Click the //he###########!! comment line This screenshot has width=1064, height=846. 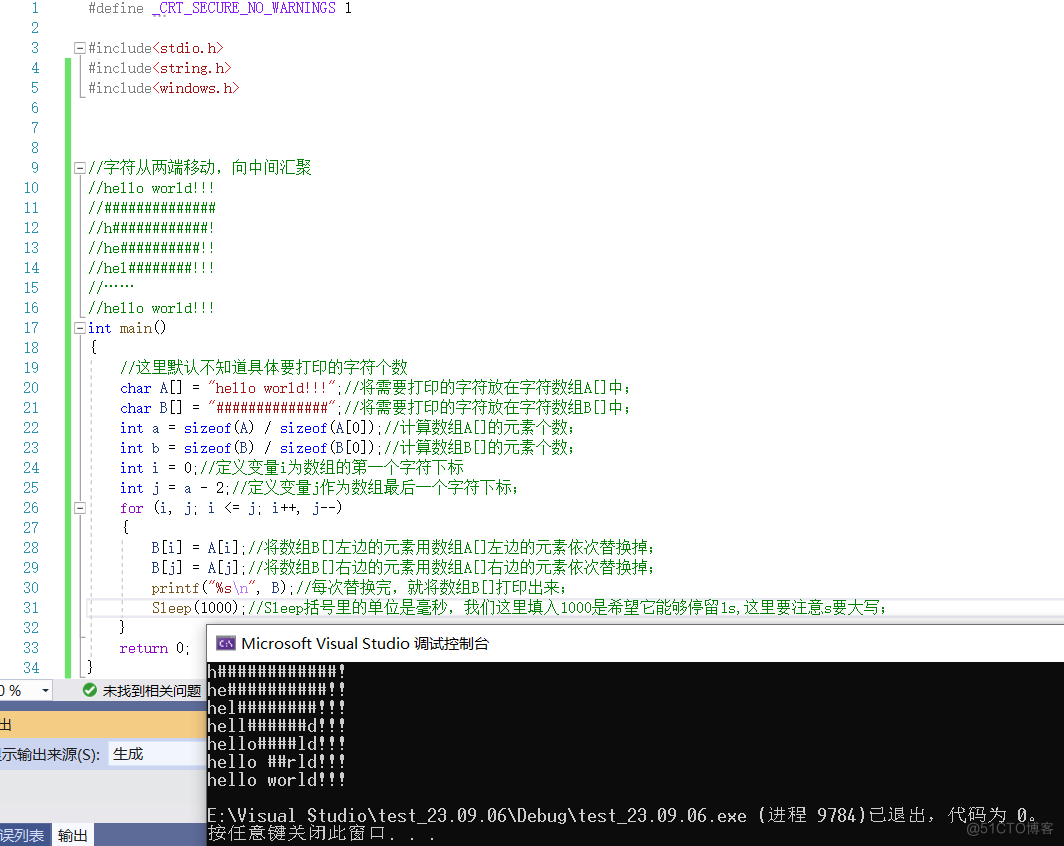click(151, 248)
